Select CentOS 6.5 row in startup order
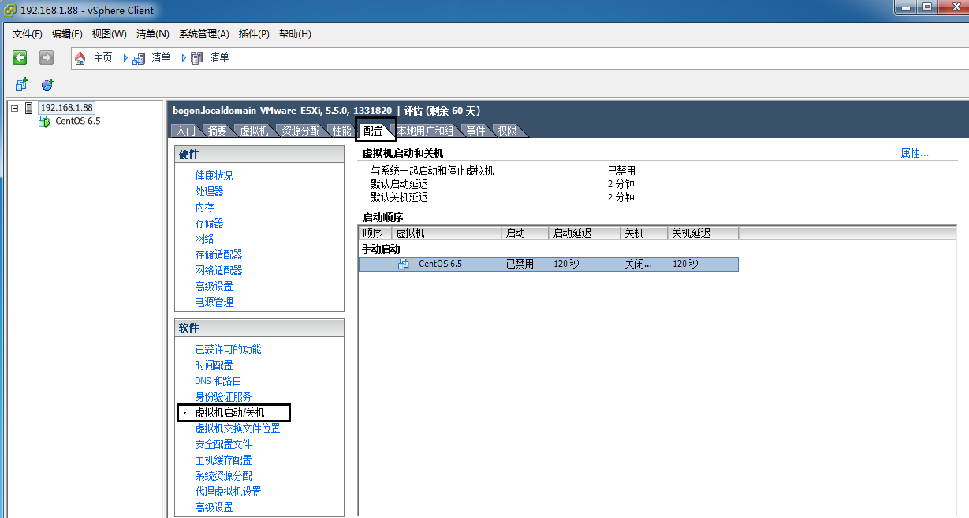969x518 pixels. click(549, 264)
